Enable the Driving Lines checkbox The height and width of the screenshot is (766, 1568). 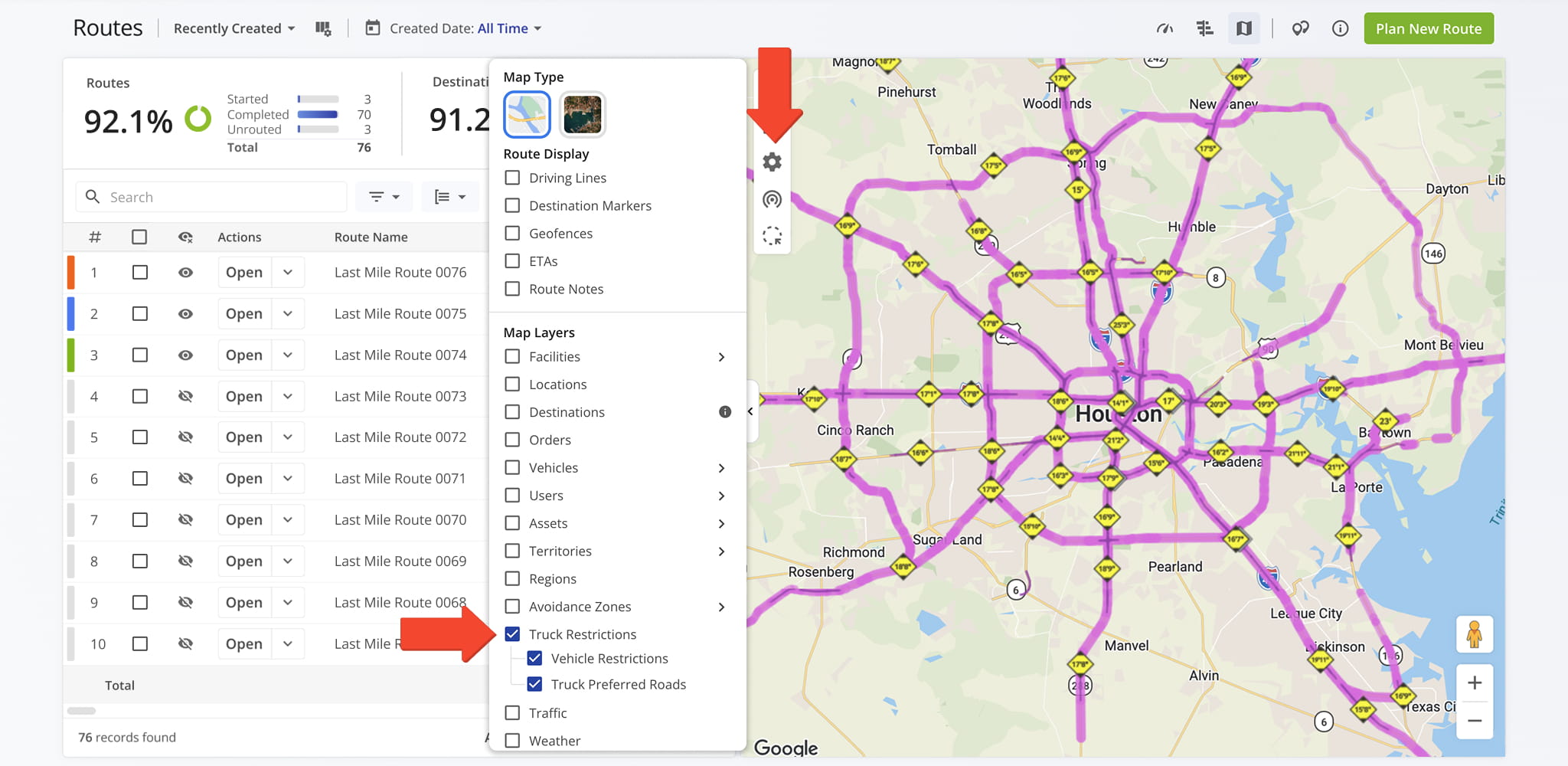pyautogui.click(x=512, y=178)
